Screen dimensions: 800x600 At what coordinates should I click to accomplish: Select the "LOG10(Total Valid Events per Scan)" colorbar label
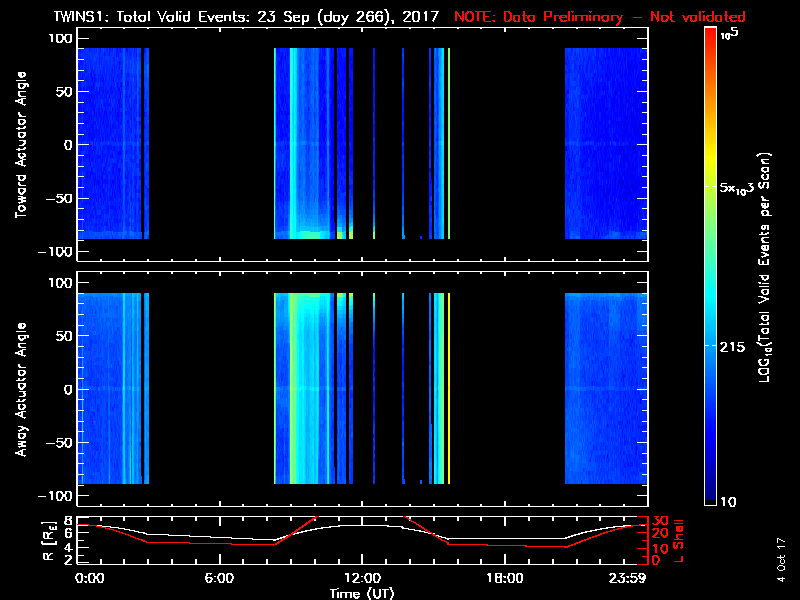[x=764, y=267]
